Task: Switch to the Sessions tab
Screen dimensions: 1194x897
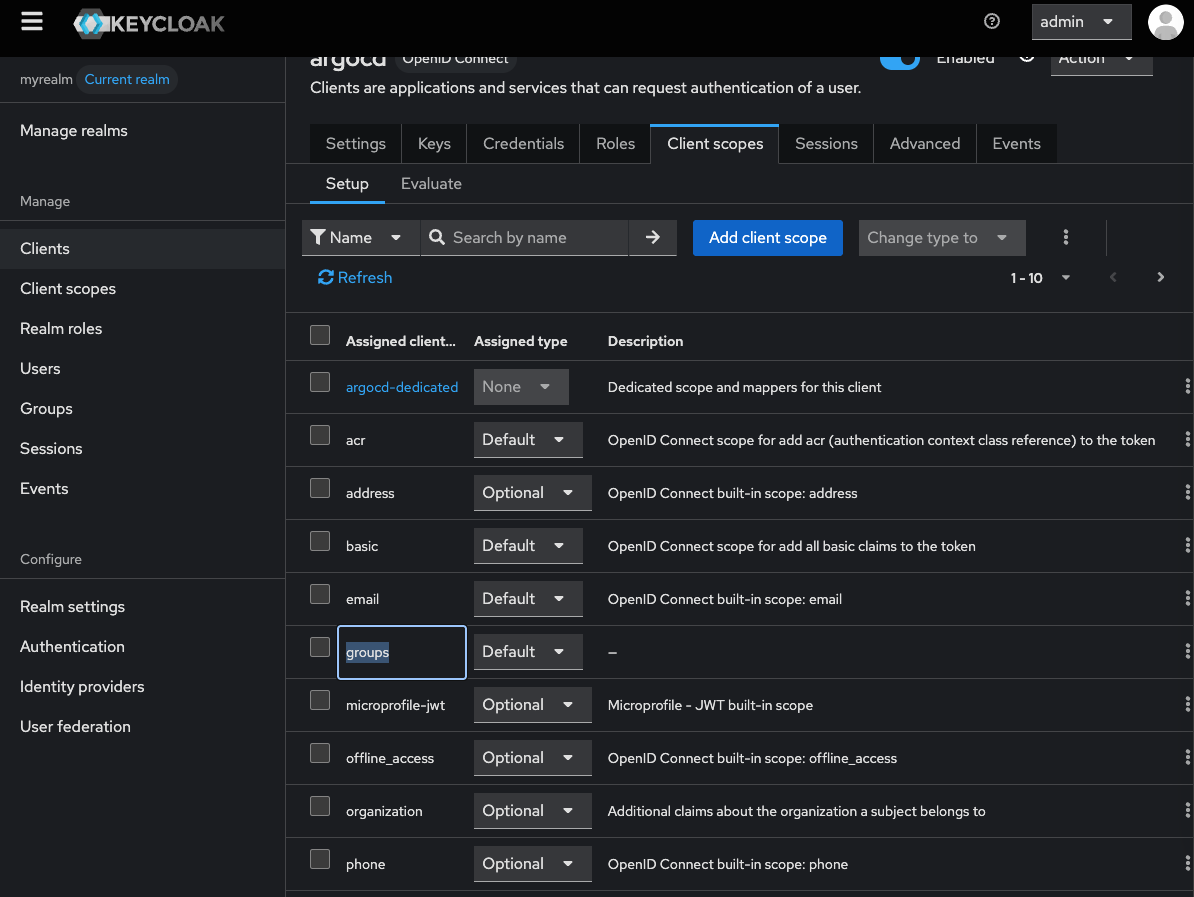Action: [x=826, y=144]
